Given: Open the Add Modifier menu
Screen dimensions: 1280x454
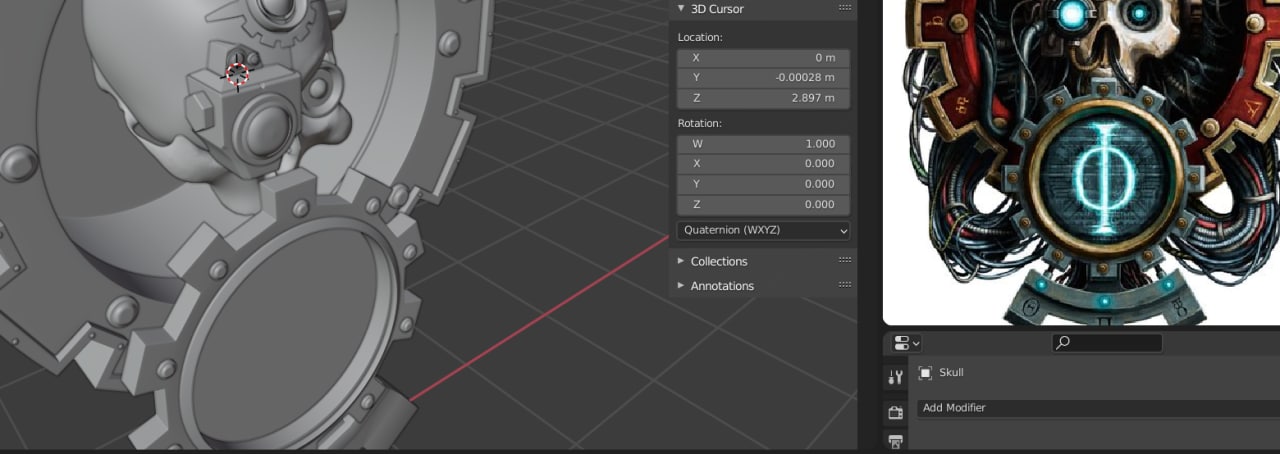Looking at the screenshot, I should coord(1098,408).
